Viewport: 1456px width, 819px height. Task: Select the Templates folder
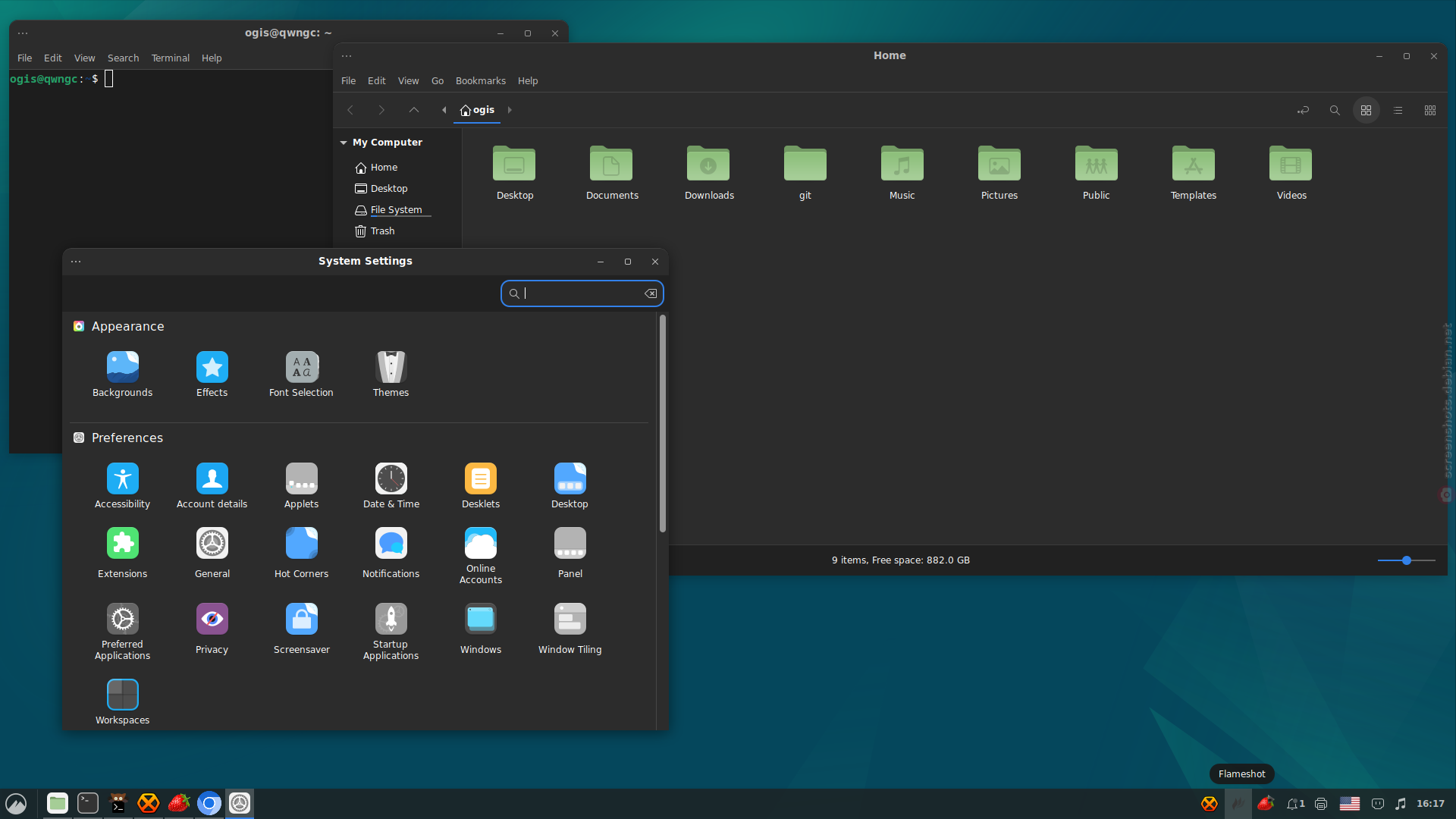point(1194,173)
